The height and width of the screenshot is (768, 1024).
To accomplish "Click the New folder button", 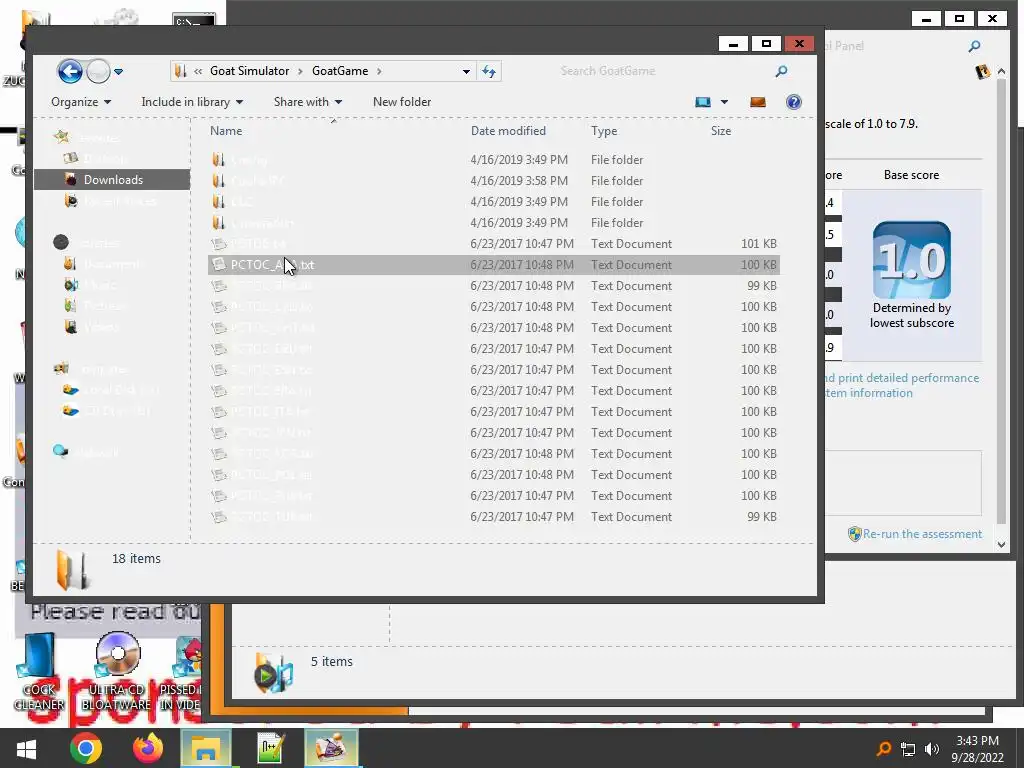I will 402,102.
